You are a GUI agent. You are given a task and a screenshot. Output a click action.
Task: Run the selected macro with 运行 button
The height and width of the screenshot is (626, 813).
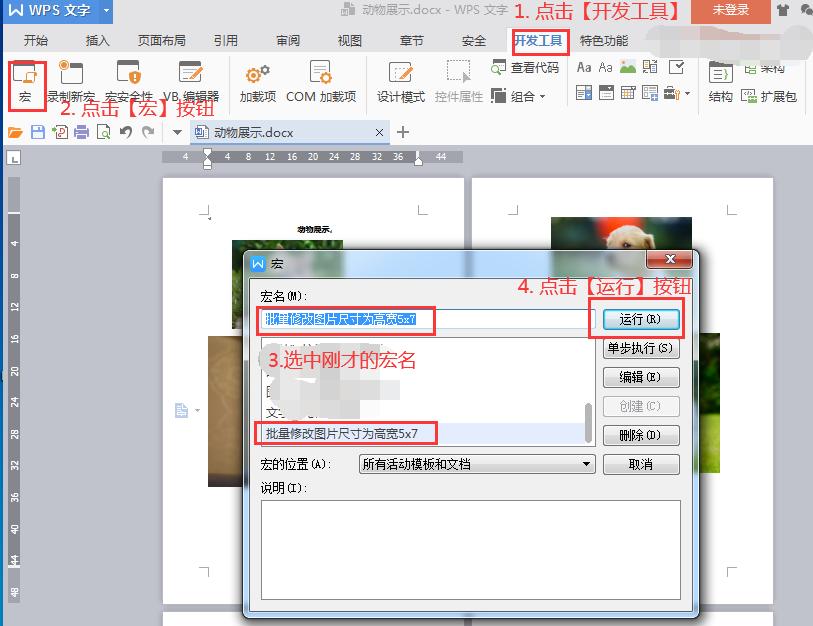[x=641, y=319]
